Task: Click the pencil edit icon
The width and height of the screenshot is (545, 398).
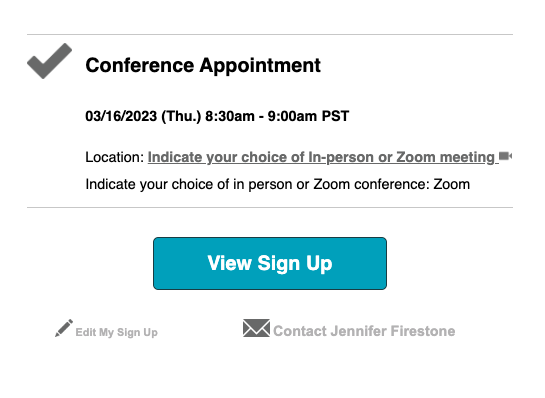Action: tap(64, 328)
